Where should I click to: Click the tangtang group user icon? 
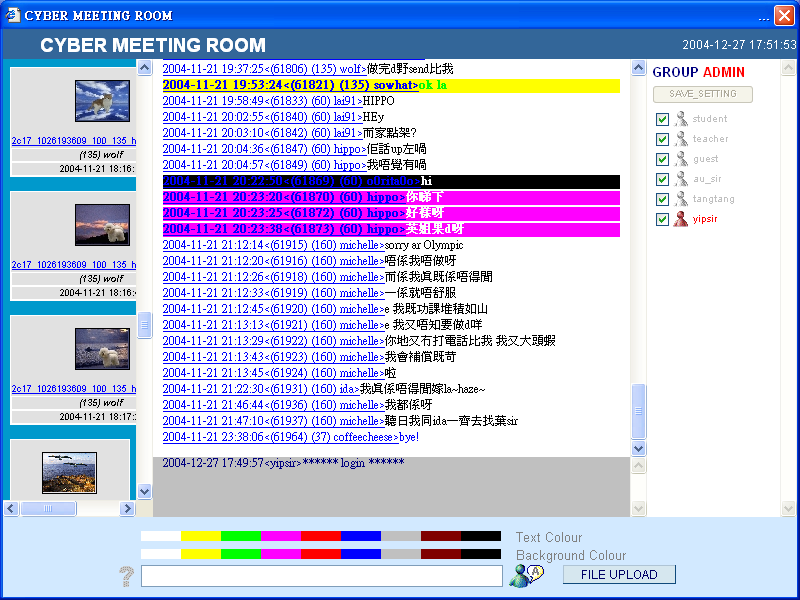tap(681, 199)
